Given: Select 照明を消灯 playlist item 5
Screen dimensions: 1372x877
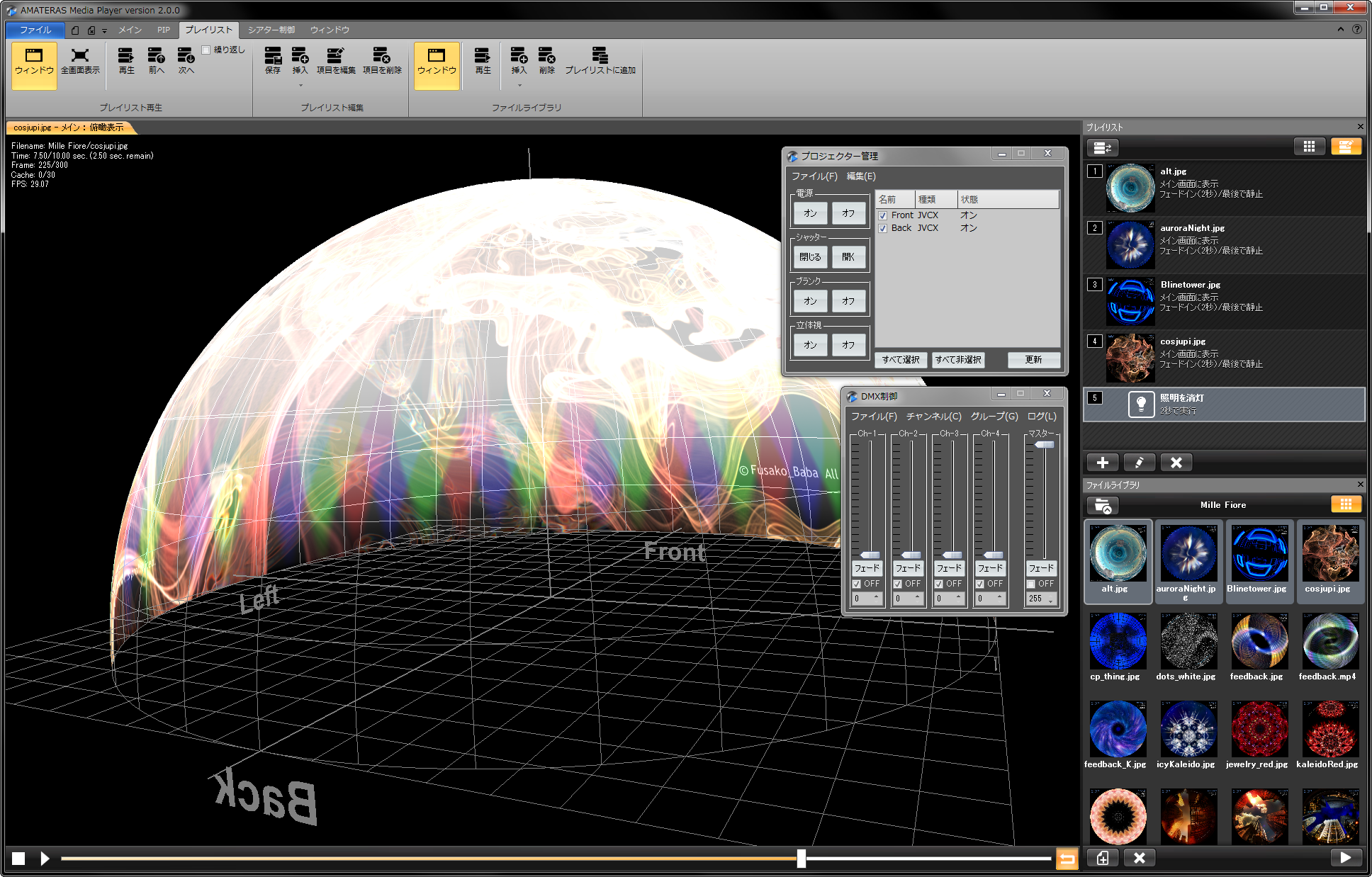Looking at the screenshot, I should coord(1224,404).
